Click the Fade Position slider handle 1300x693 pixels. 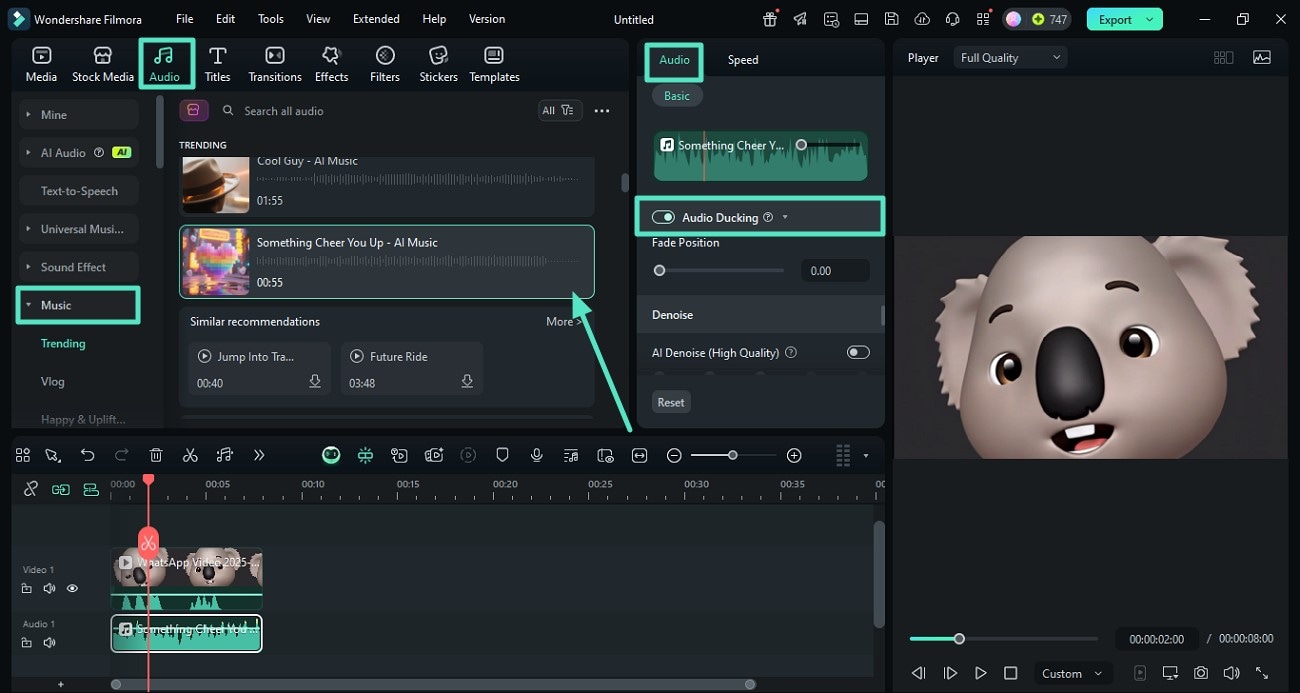(659, 271)
